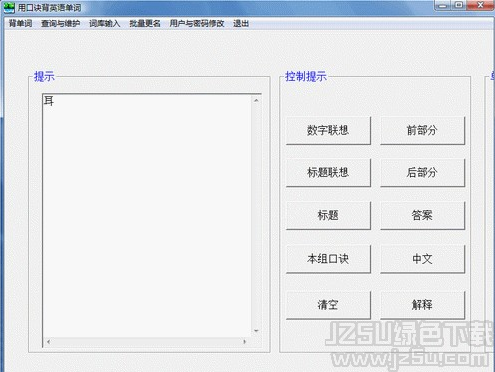Show the 标题 hint

[x=328, y=215]
